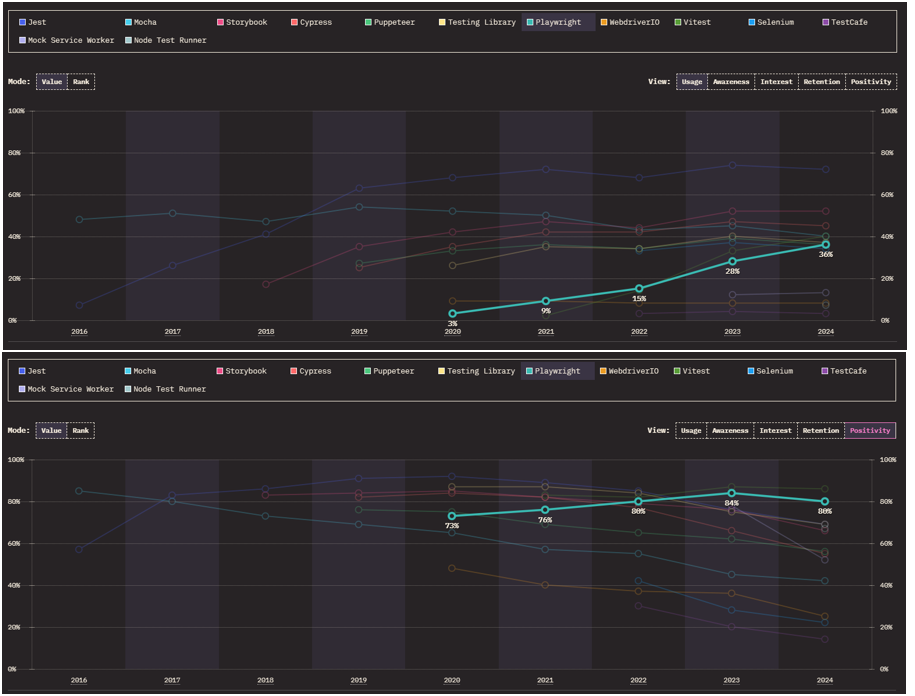The width and height of the screenshot is (915, 696).
Task: Select Value mode above the Usage chart
Action: pos(52,82)
